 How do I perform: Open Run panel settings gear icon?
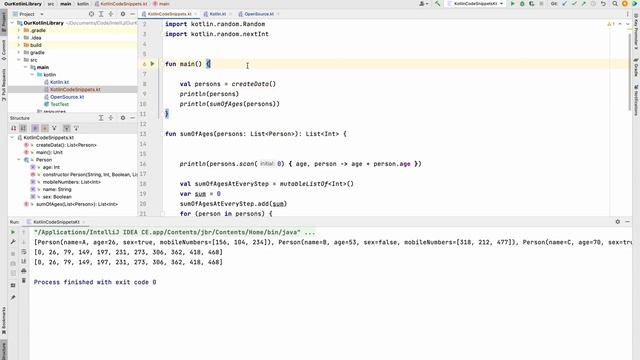(618, 222)
